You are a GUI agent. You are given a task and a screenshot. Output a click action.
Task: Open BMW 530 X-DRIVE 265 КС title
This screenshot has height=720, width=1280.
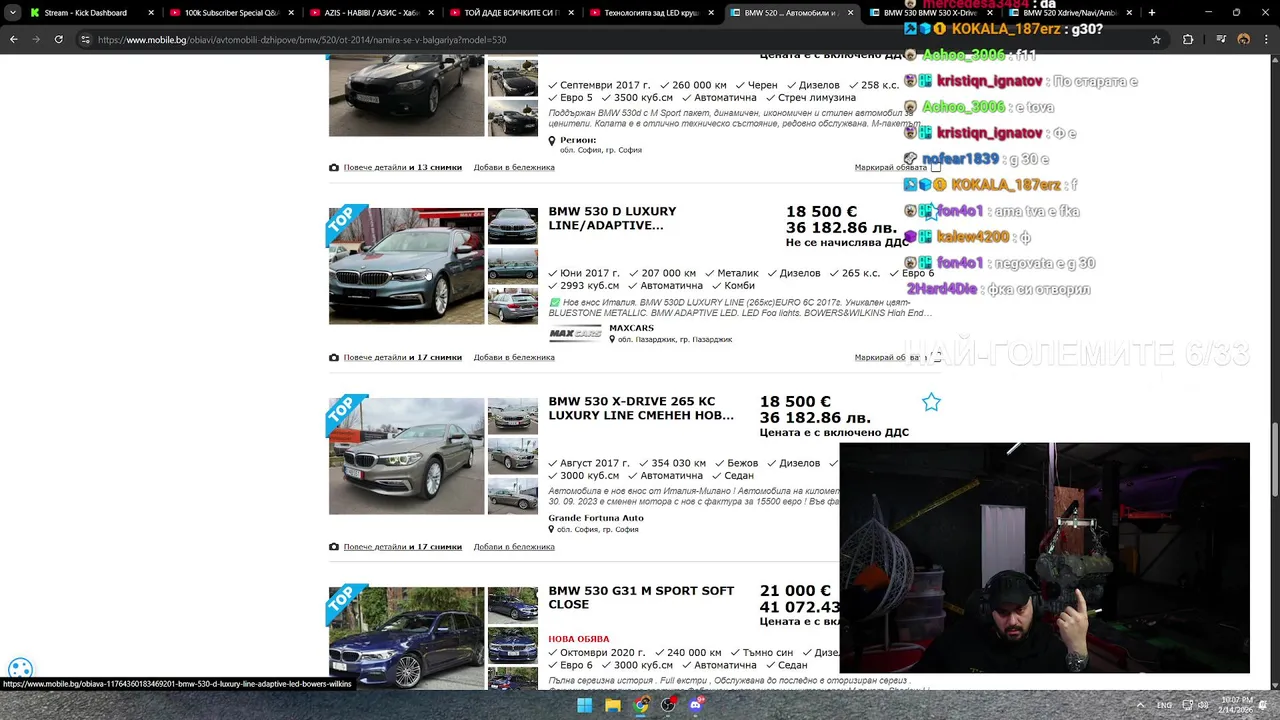pos(641,408)
